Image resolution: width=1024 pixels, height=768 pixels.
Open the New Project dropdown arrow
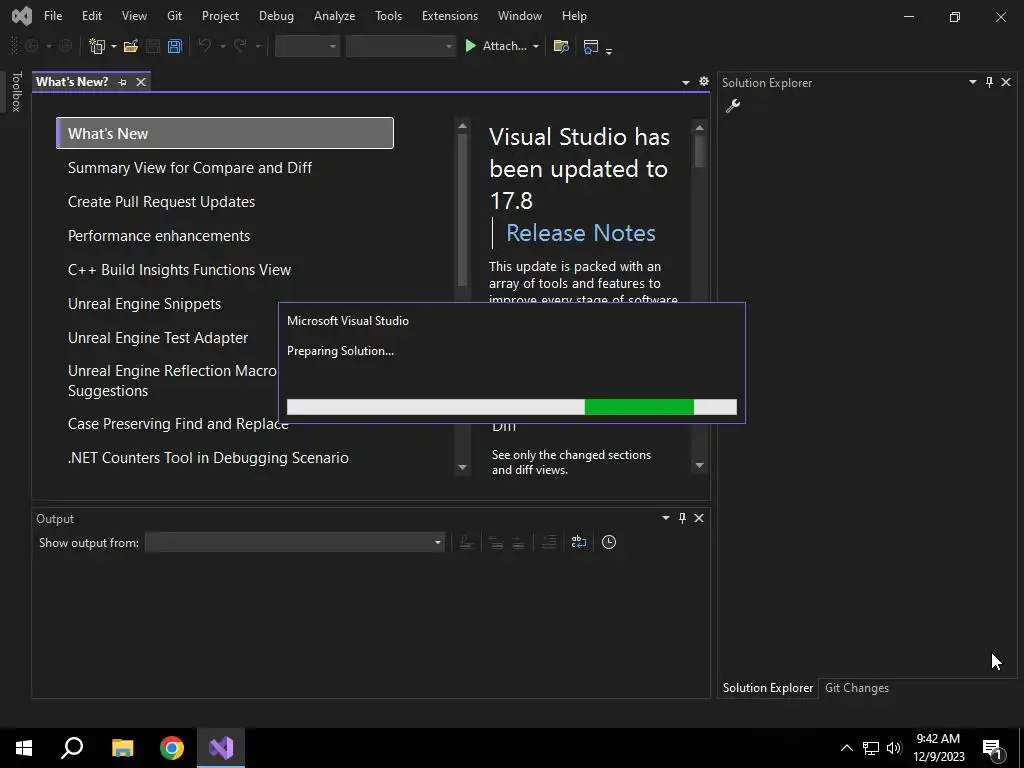coord(114,46)
